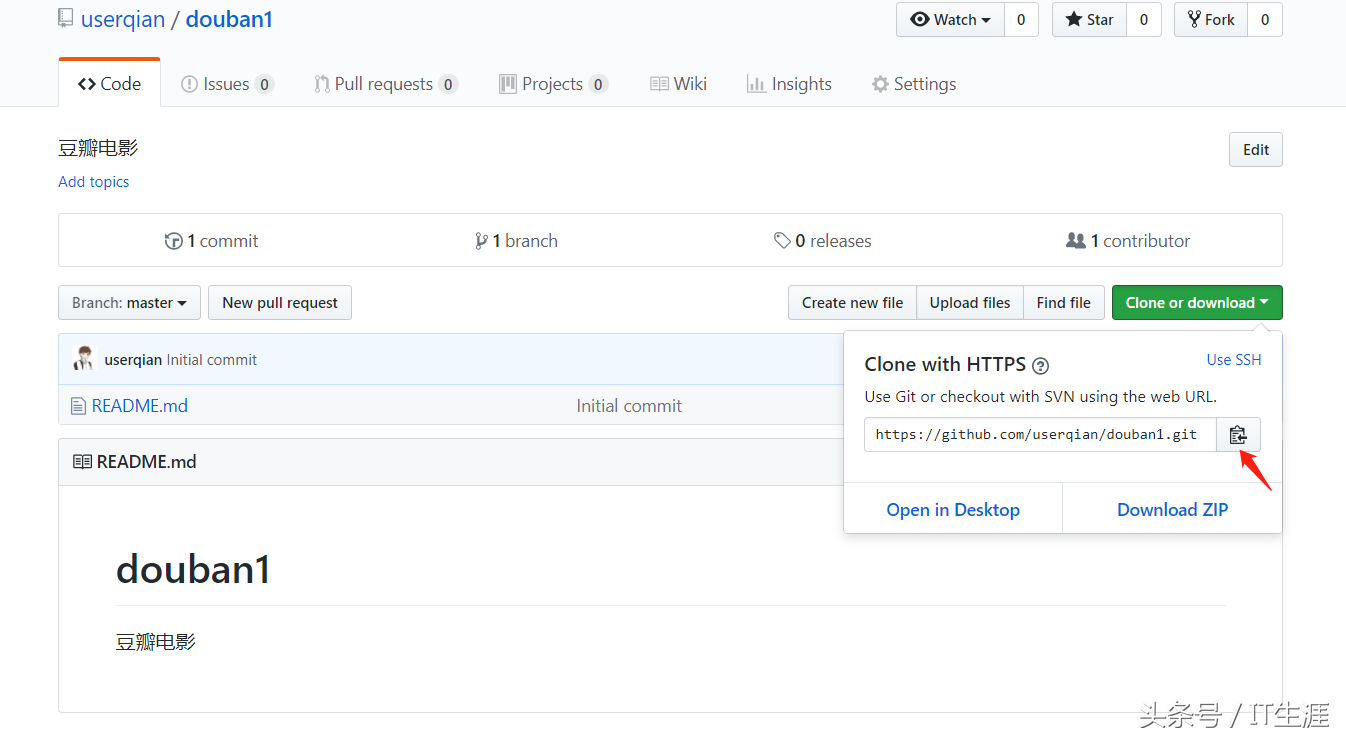Click the branch icon next to 1 branch

pos(481,241)
